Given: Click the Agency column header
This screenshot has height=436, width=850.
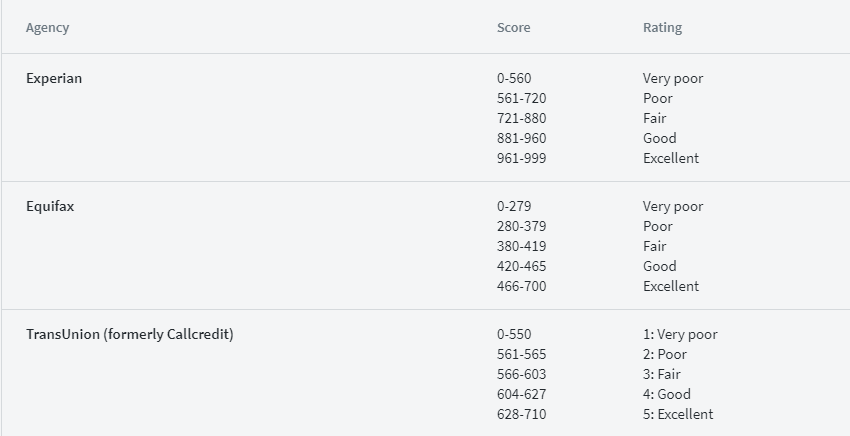Looking at the screenshot, I should (48, 28).
